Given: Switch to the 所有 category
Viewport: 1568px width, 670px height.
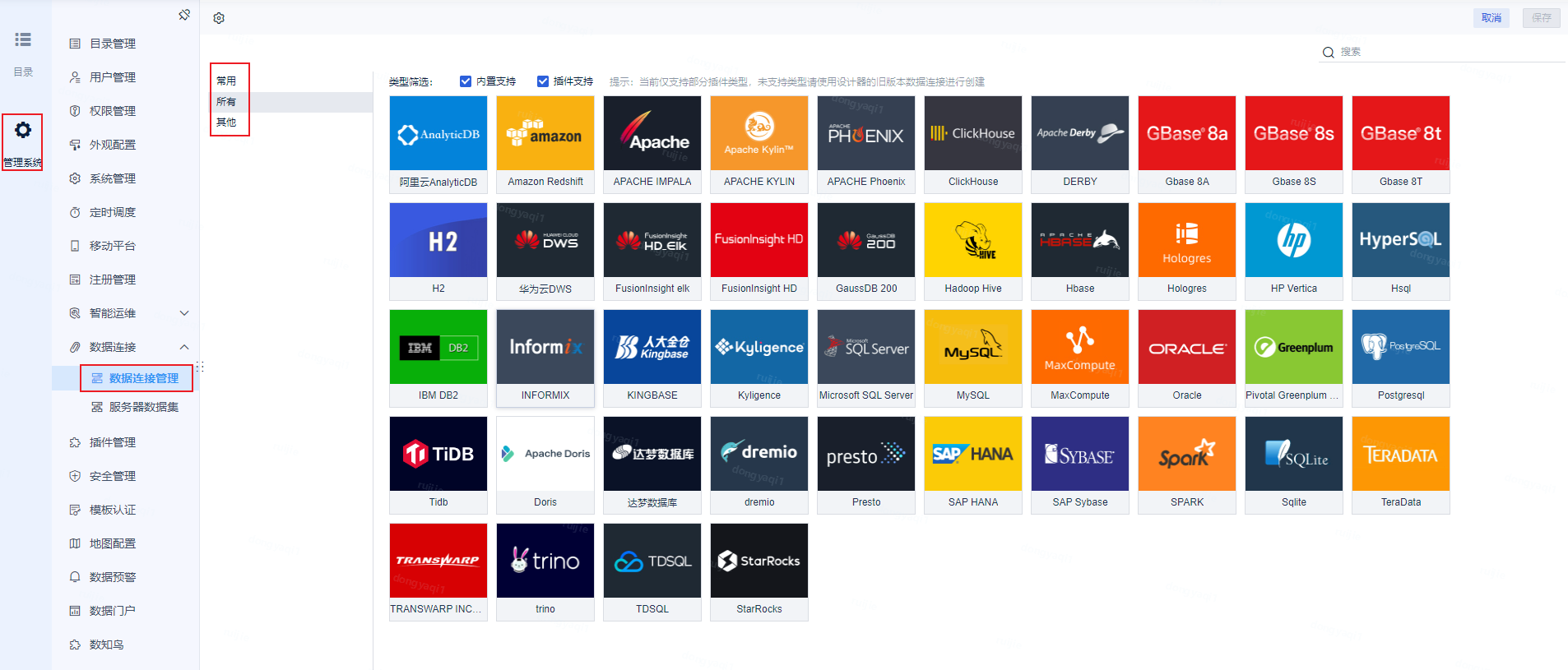Looking at the screenshot, I should [226, 102].
